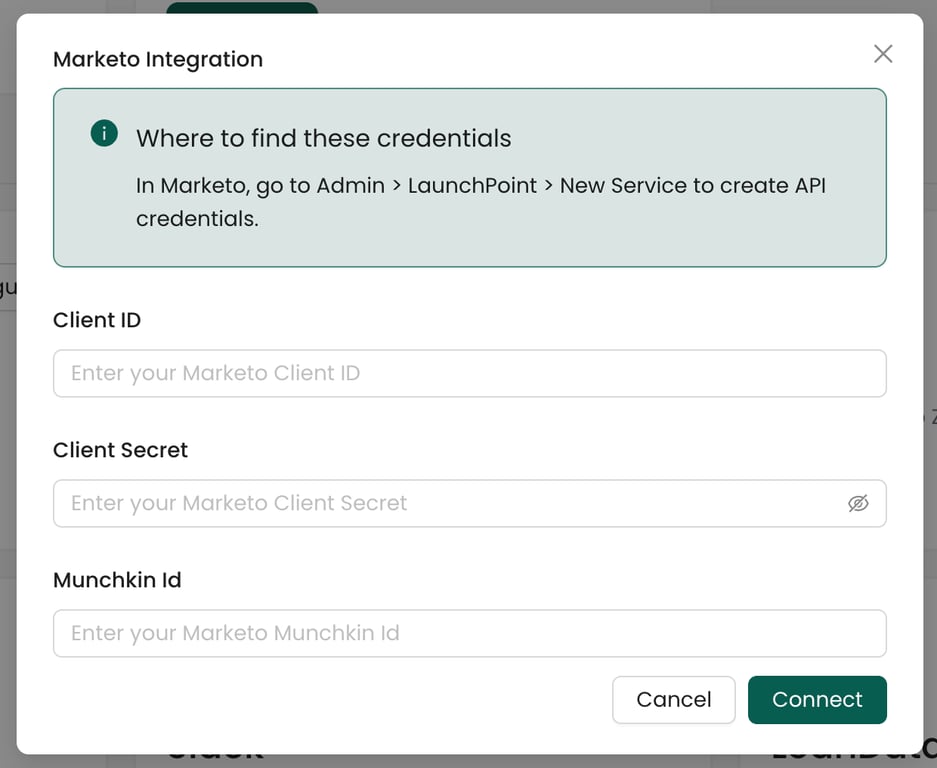Viewport: 937px width, 768px height.
Task: Click the Client ID field label
Action: tap(97, 320)
